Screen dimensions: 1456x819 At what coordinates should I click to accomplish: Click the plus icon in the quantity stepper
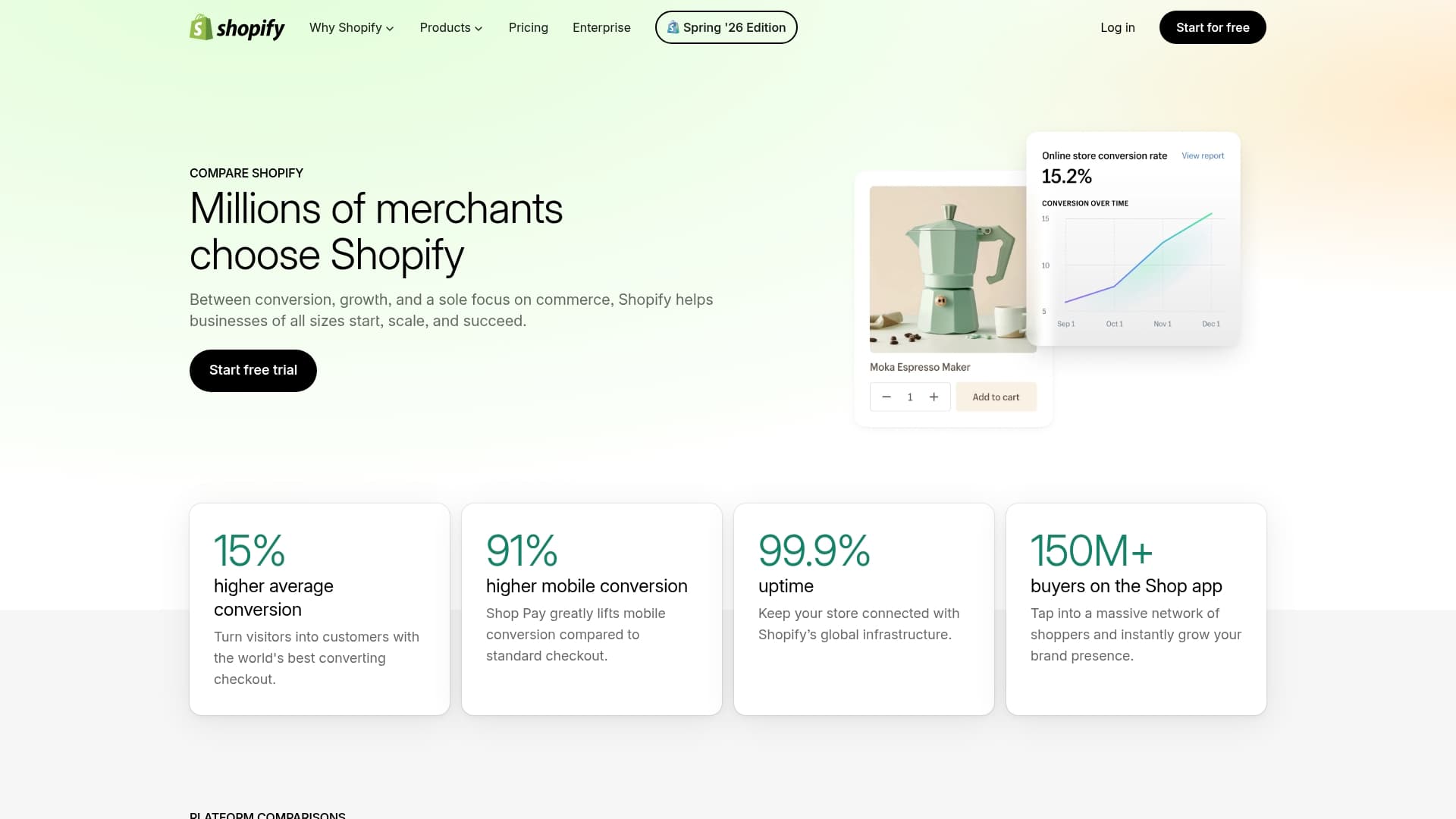[x=934, y=397]
